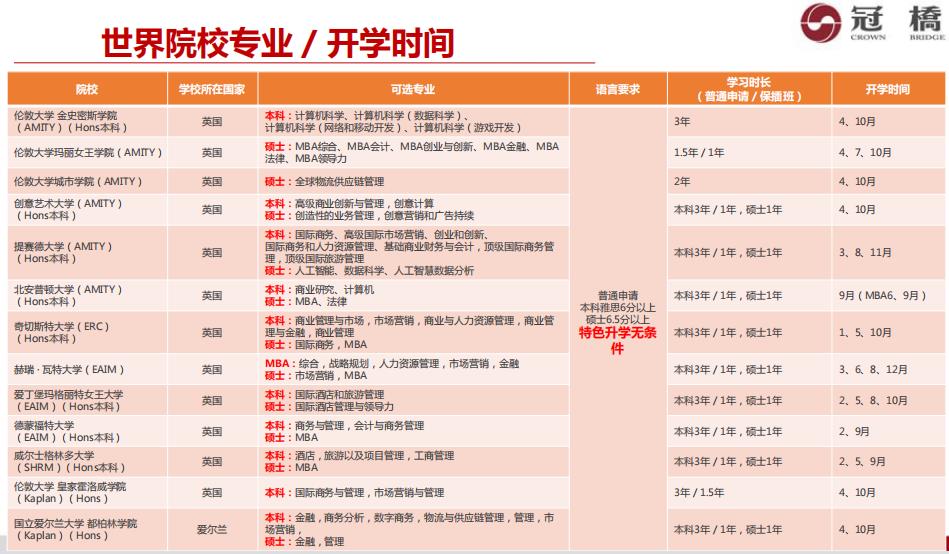
Task: Click red 特色升学无条件 text
Action: [618, 340]
